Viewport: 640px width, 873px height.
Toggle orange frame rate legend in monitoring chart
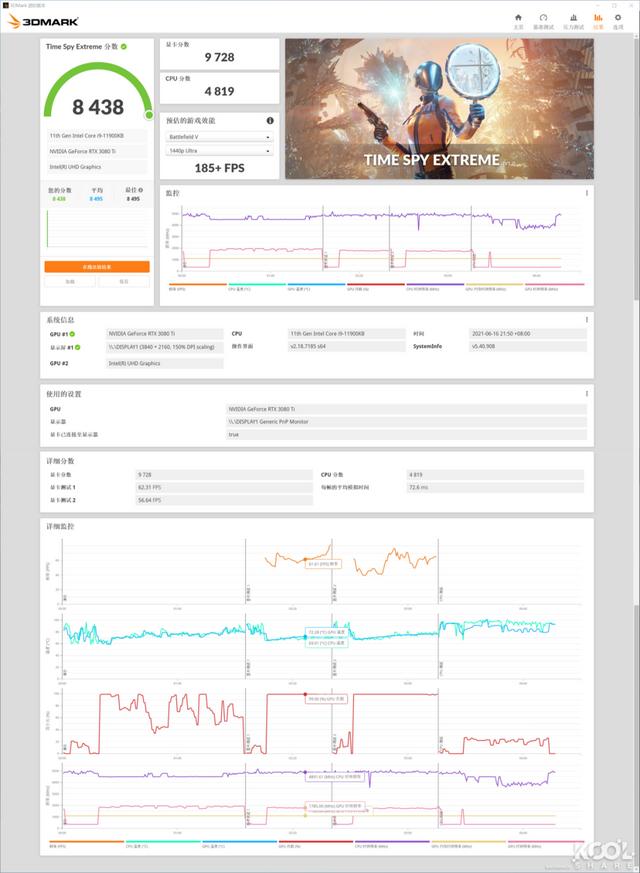198,287
